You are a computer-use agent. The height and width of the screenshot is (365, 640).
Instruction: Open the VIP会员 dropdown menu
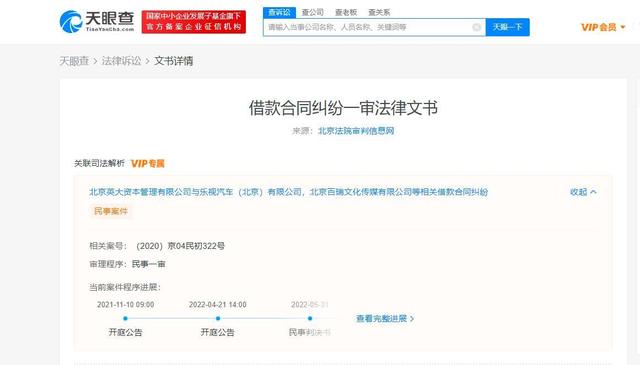[x=603, y=27]
